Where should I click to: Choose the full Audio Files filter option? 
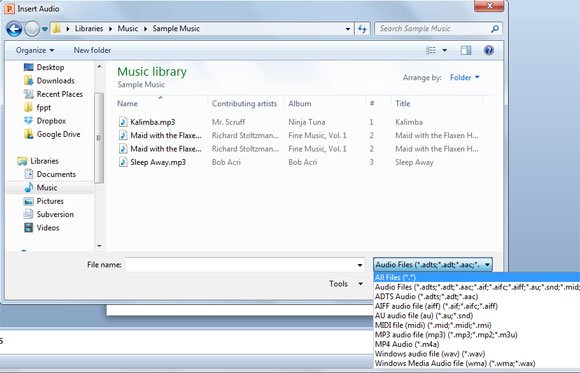(x=477, y=287)
